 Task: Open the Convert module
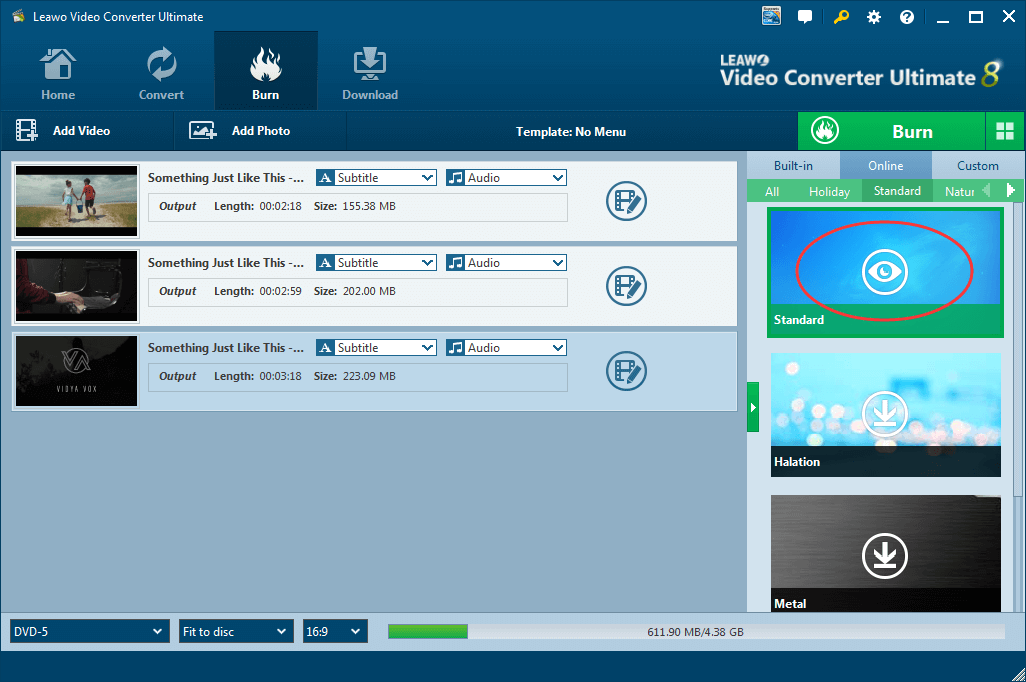pyautogui.click(x=161, y=74)
